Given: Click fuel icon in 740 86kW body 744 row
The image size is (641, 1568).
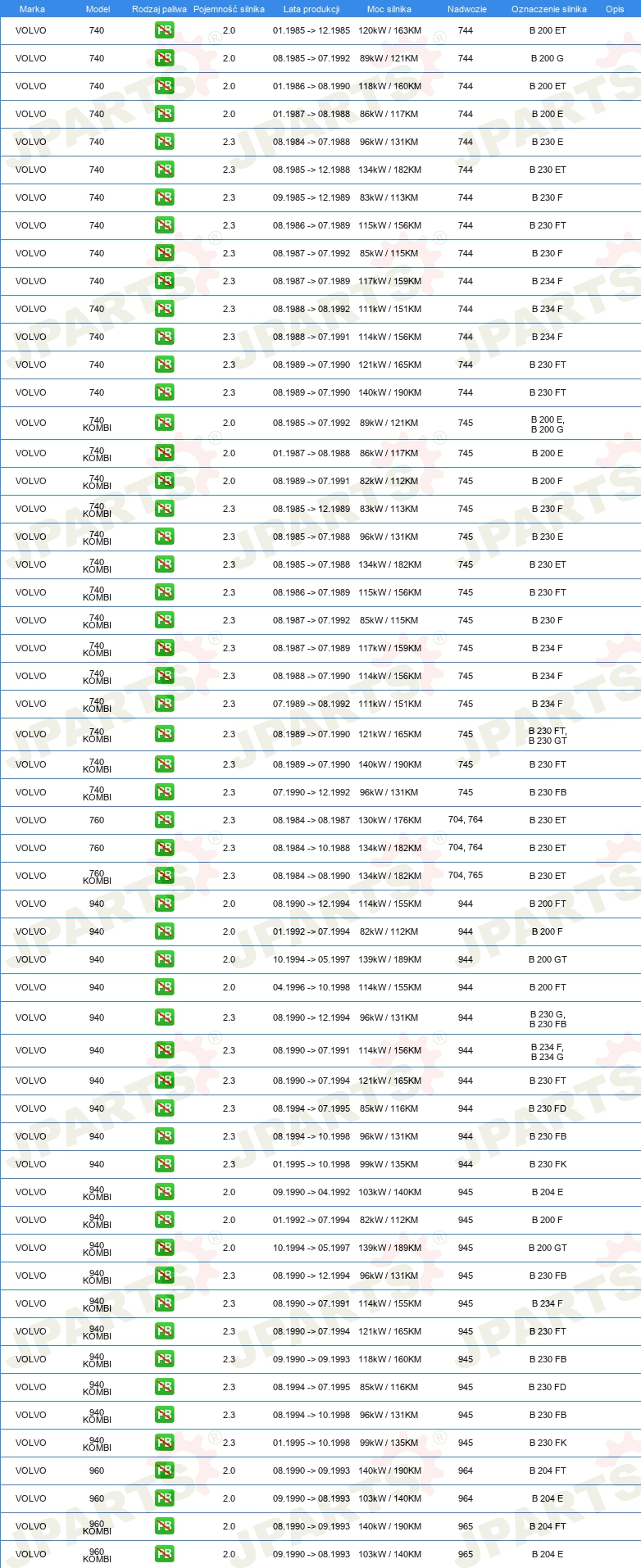Looking at the screenshot, I should (x=164, y=114).
